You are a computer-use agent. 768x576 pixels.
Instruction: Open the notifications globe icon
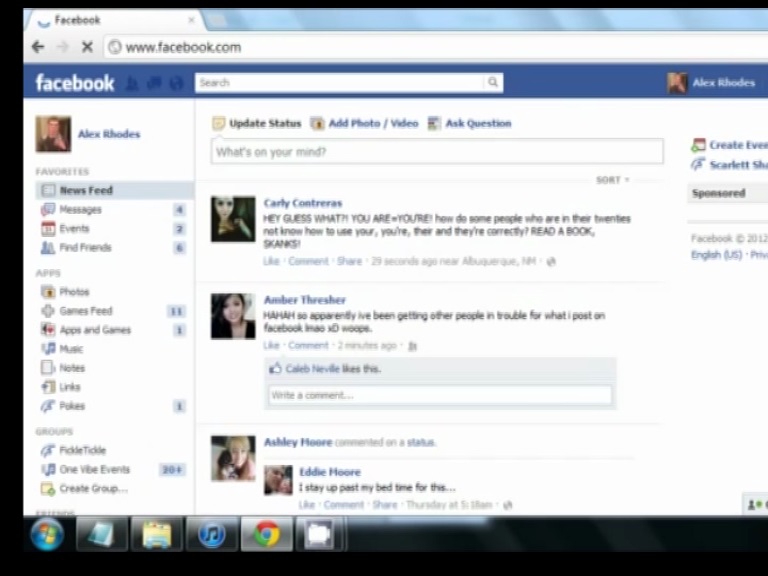[176, 84]
